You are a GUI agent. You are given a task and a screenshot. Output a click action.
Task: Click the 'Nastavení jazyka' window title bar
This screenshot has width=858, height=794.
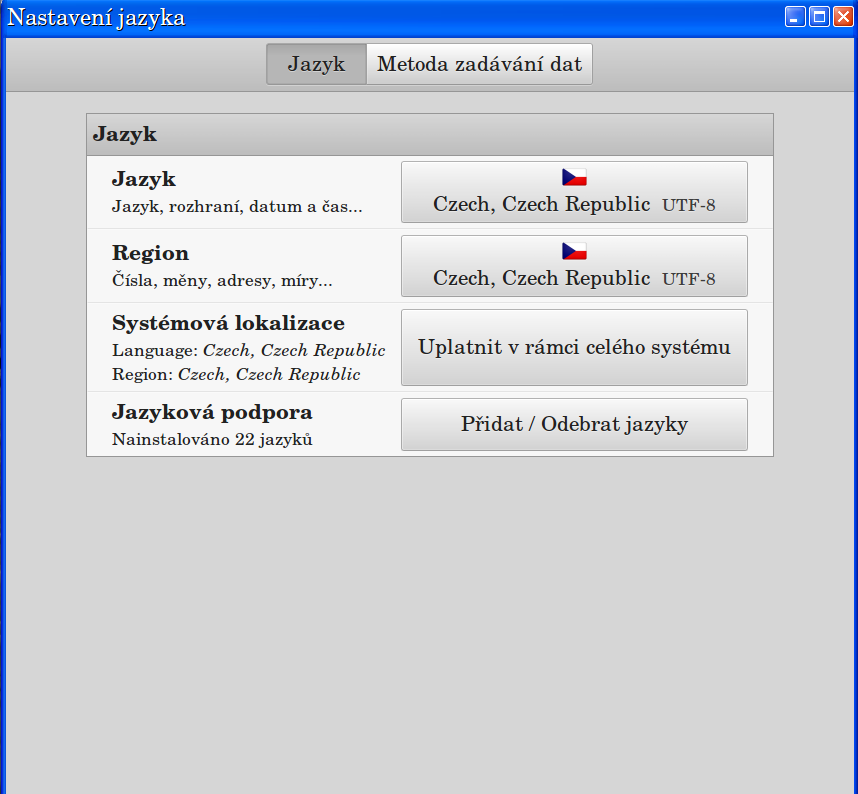point(400,17)
